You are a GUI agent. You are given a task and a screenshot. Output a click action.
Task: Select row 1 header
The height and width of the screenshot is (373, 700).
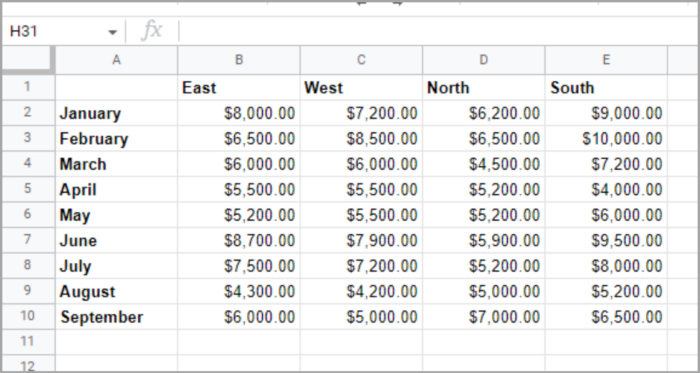[28, 87]
